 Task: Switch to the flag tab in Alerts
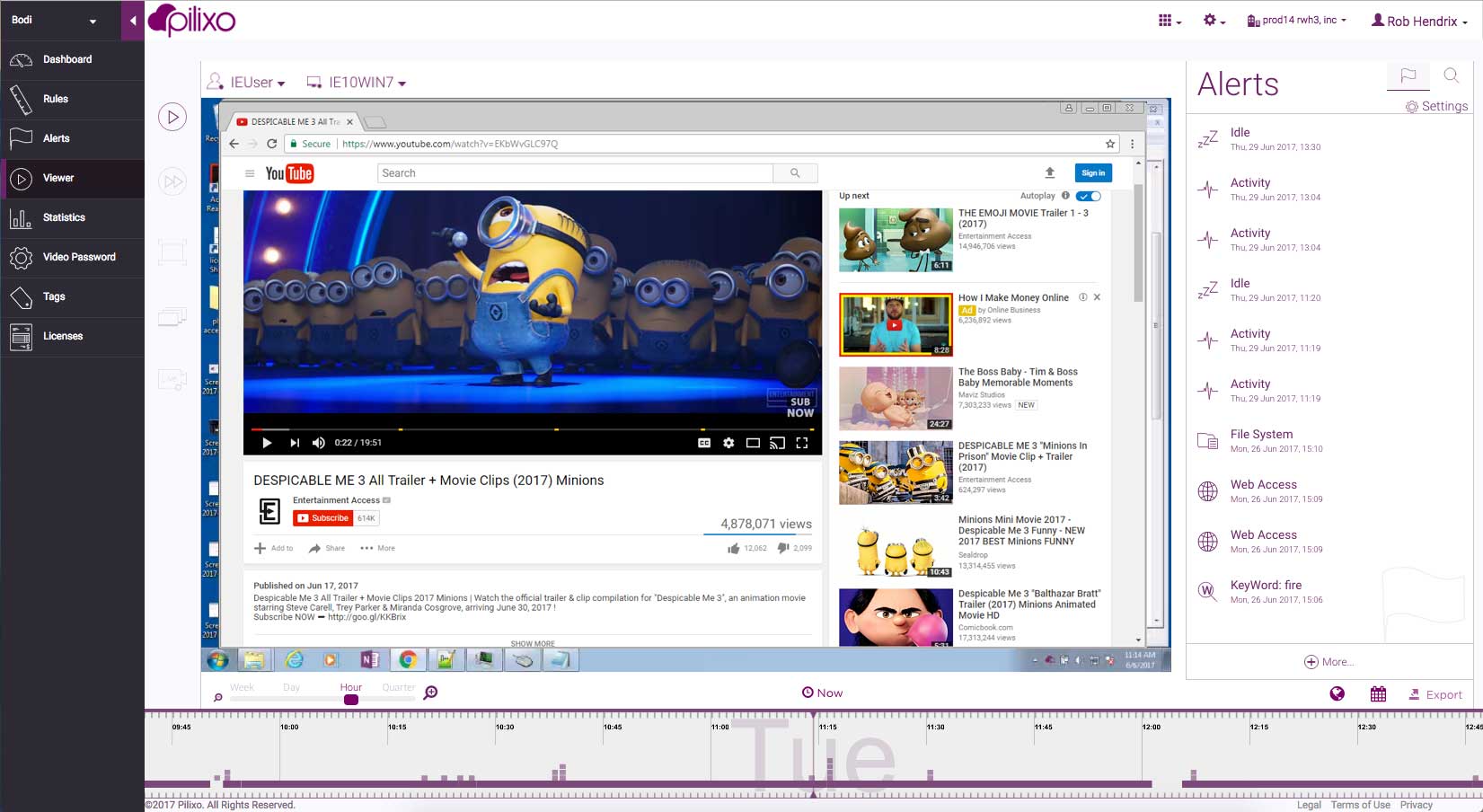[x=1408, y=76]
